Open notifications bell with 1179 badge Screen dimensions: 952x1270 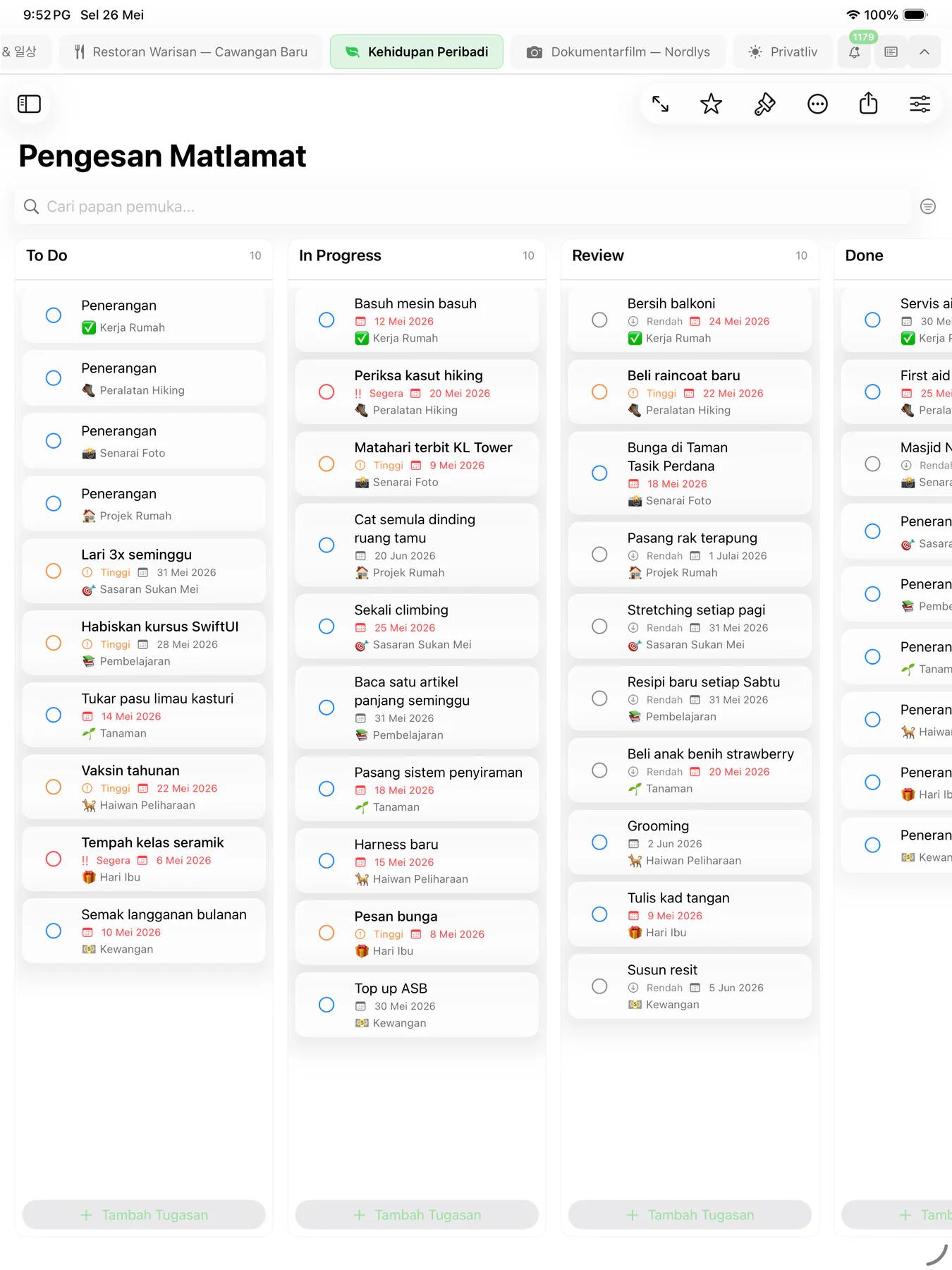854,52
